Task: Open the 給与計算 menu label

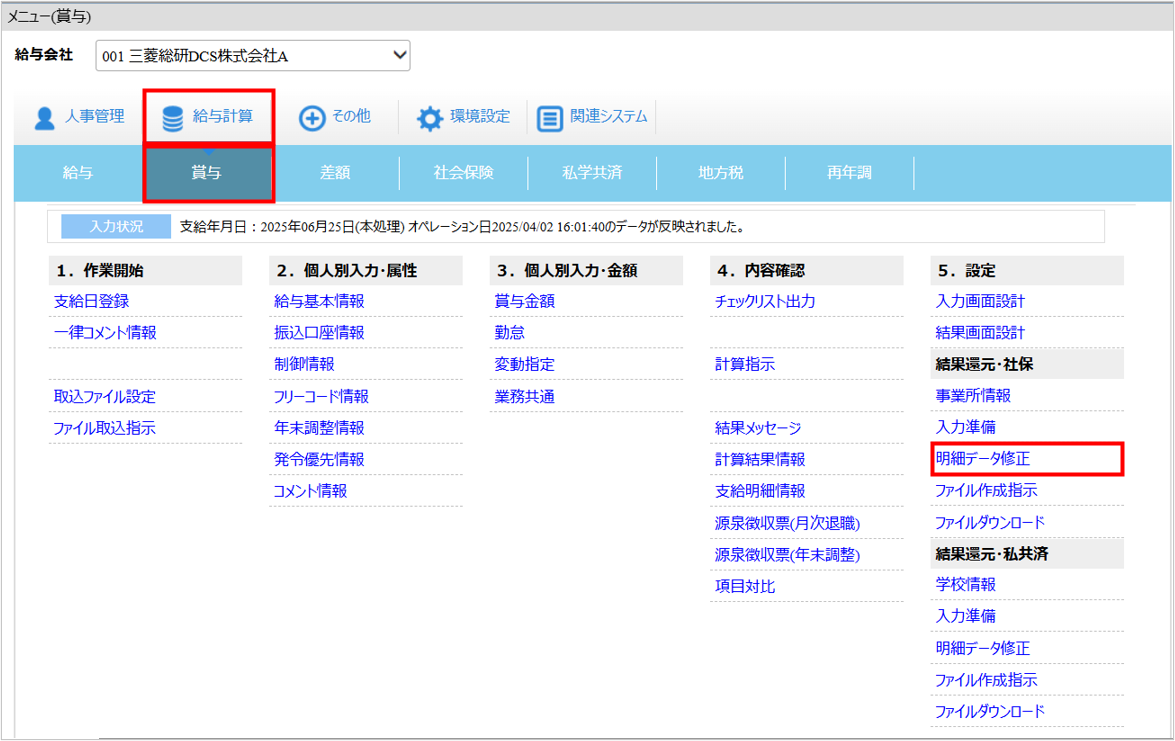Action: [223, 116]
